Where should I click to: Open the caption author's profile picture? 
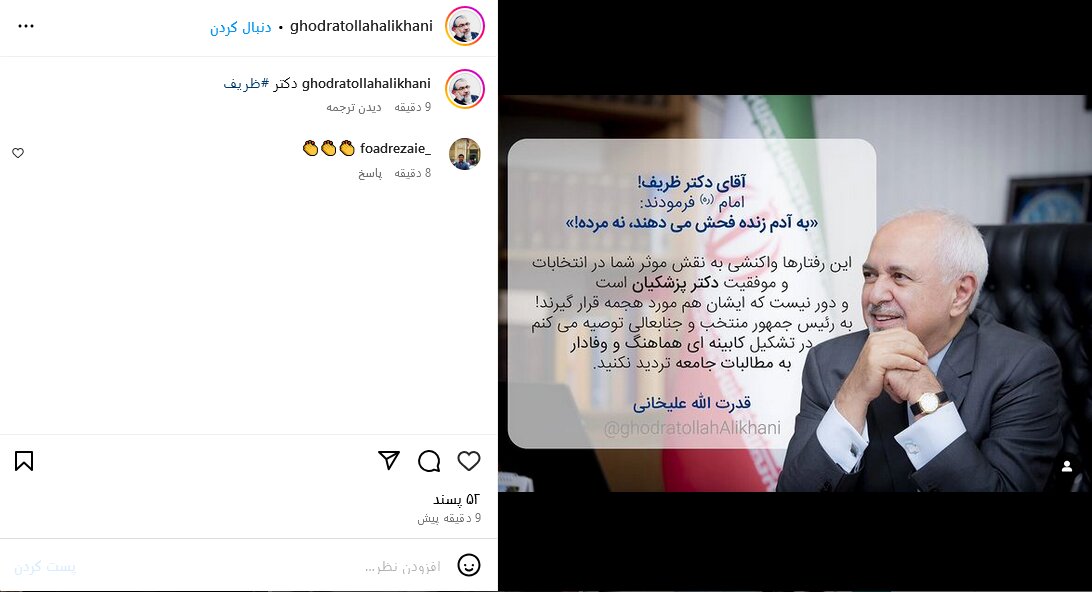click(465, 89)
